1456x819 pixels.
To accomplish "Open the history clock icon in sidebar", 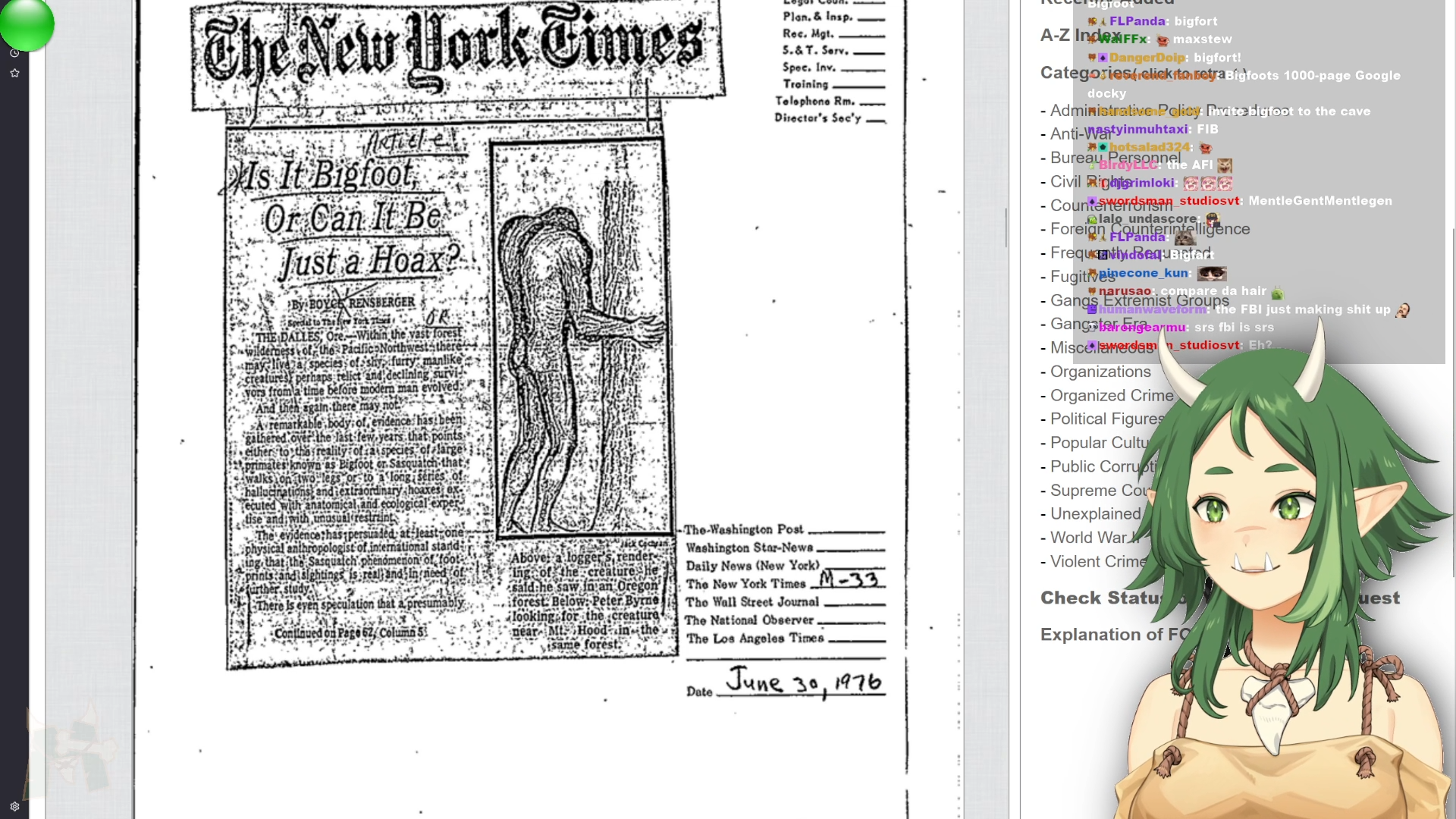I will coord(14,53).
